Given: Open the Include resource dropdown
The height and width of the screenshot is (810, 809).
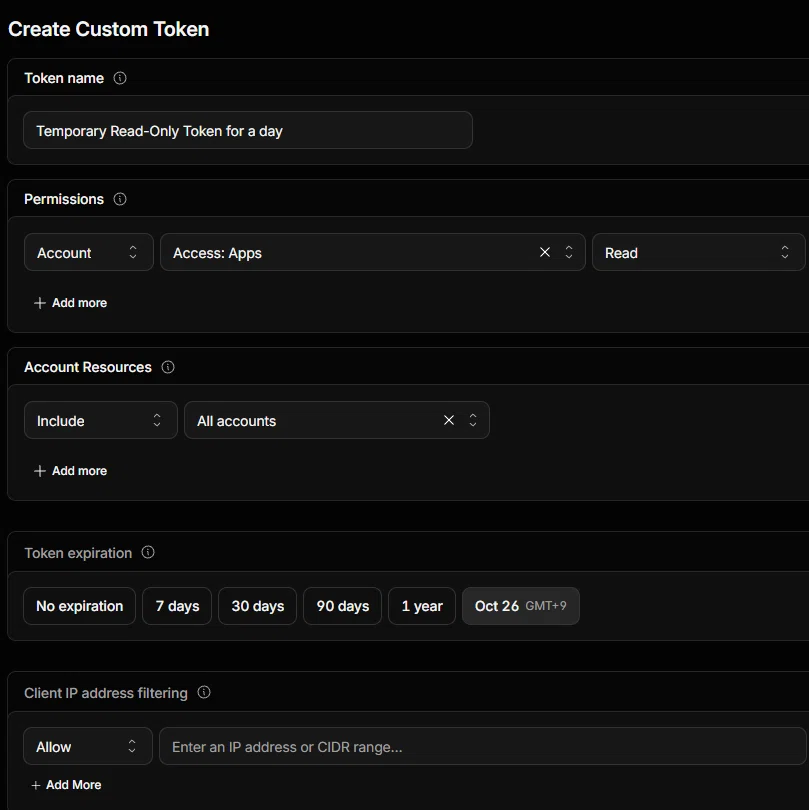Looking at the screenshot, I should click(101, 420).
